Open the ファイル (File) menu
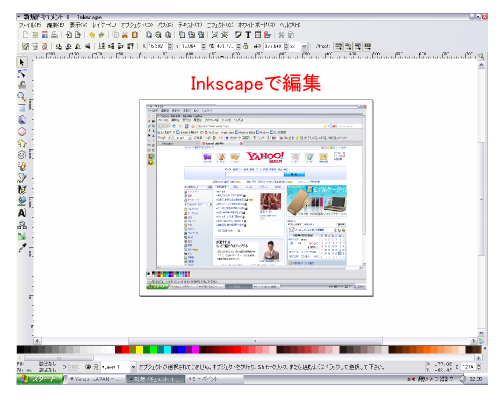Screen dimensions: 500x400 [30, 25]
